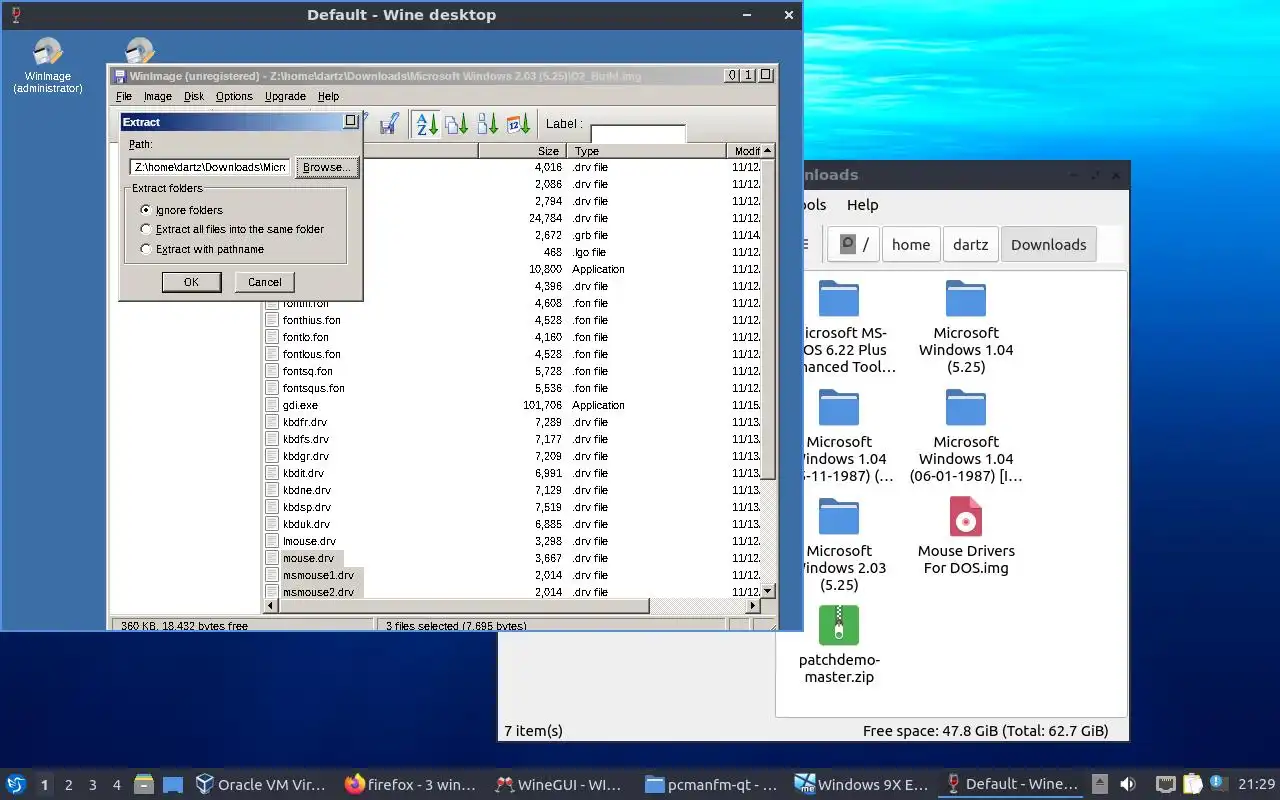Click the Extract path input field

pyautogui.click(x=210, y=167)
